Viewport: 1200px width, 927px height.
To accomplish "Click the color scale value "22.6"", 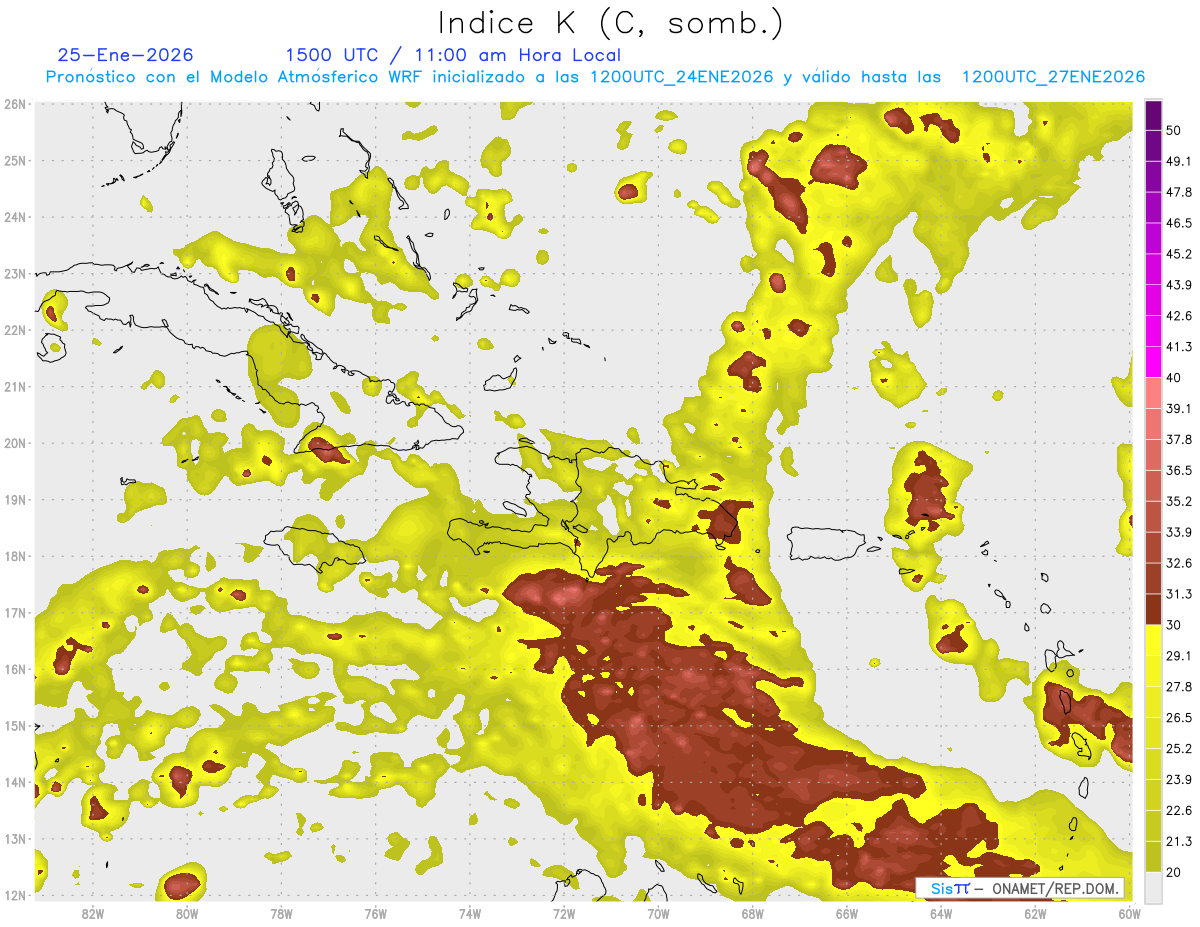I will pyautogui.click(x=1178, y=810).
